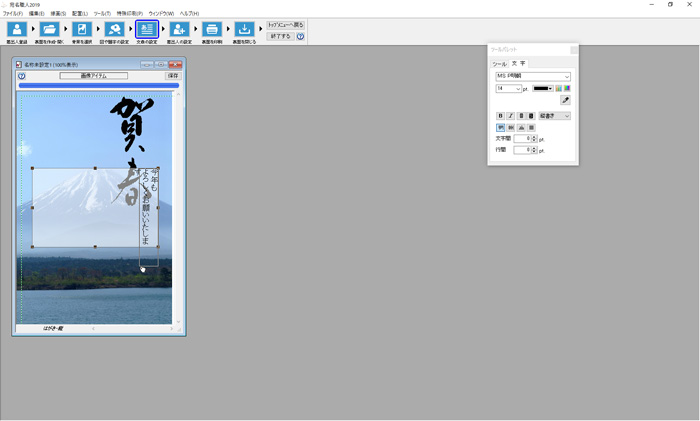700x421 pixels.
Task: Switch to the ツール tab in palette
Action: pyautogui.click(x=499, y=63)
